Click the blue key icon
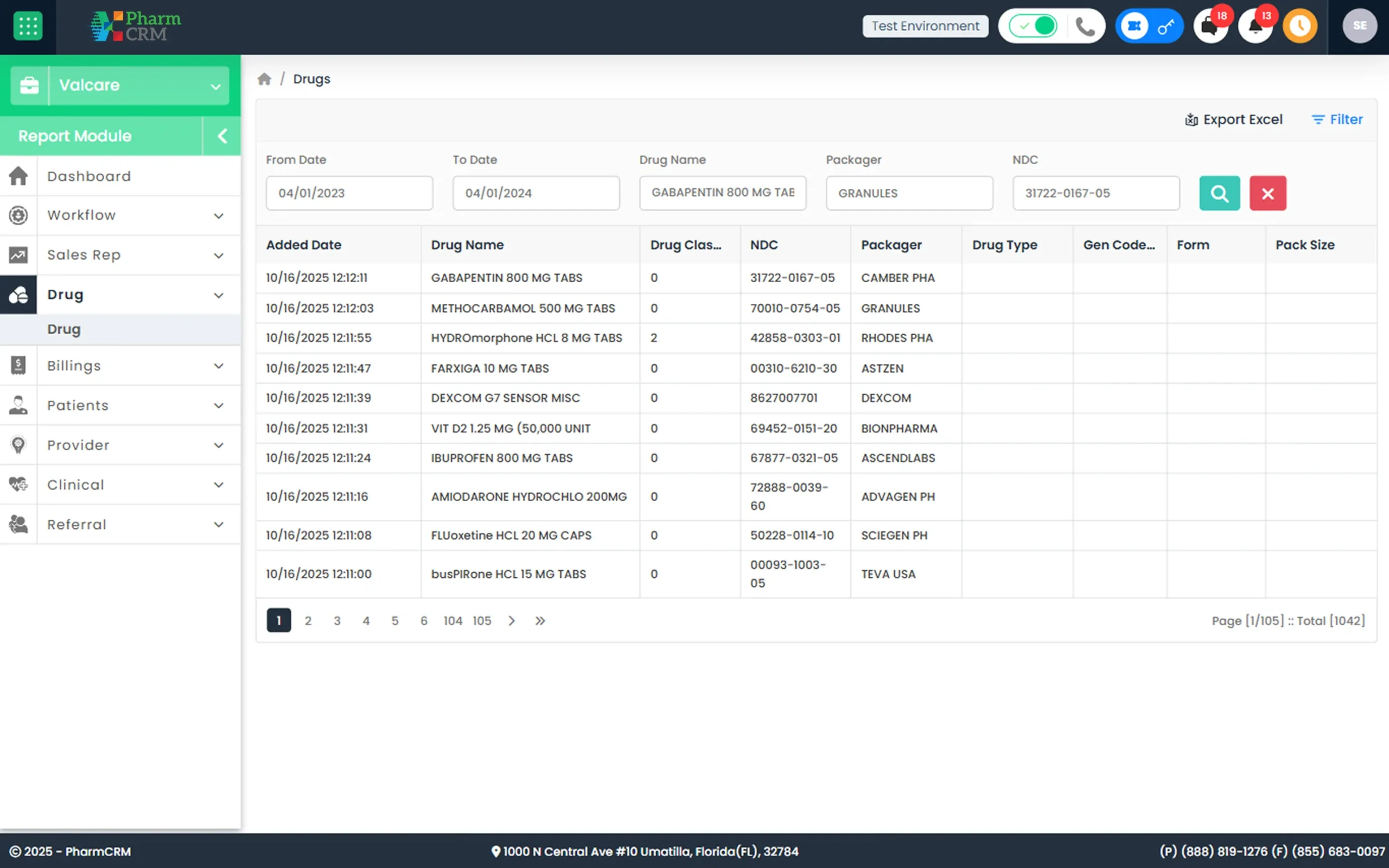This screenshot has width=1389, height=868. tap(1165, 27)
